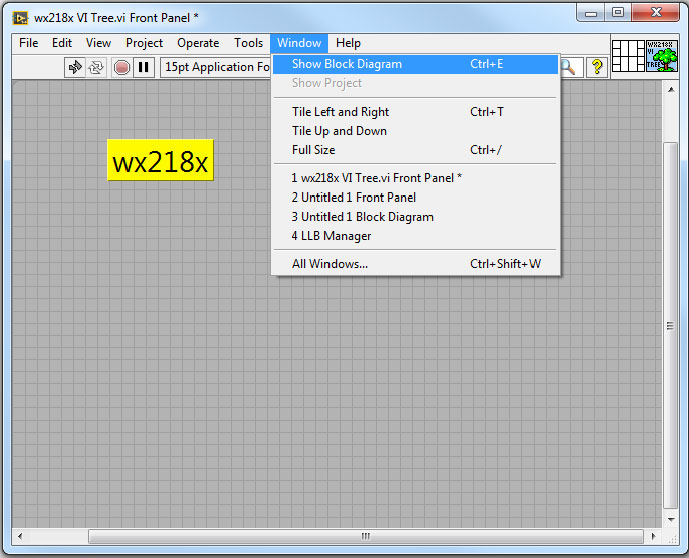Viewport: 689px width, 558px height.
Task: Choose Show Block Diagram menu entry
Action: pyautogui.click(x=347, y=64)
